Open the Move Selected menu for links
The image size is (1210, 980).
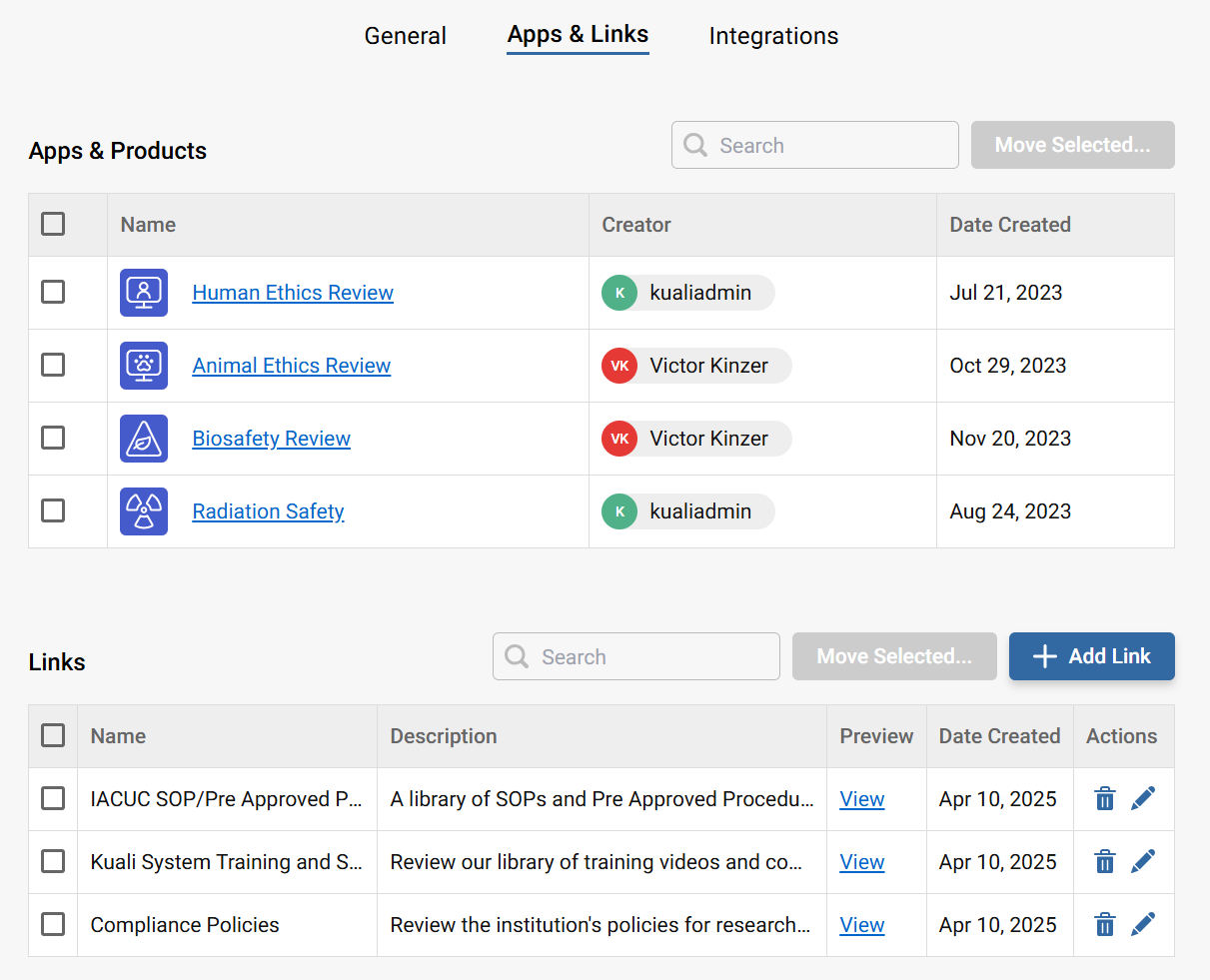[894, 656]
